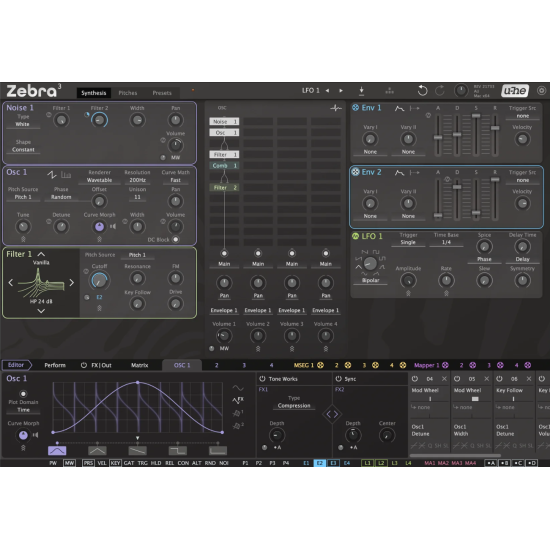Open Curve Math Fast dropdown
Image resolution: width=550 pixels, height=550 pixels.
175,180
